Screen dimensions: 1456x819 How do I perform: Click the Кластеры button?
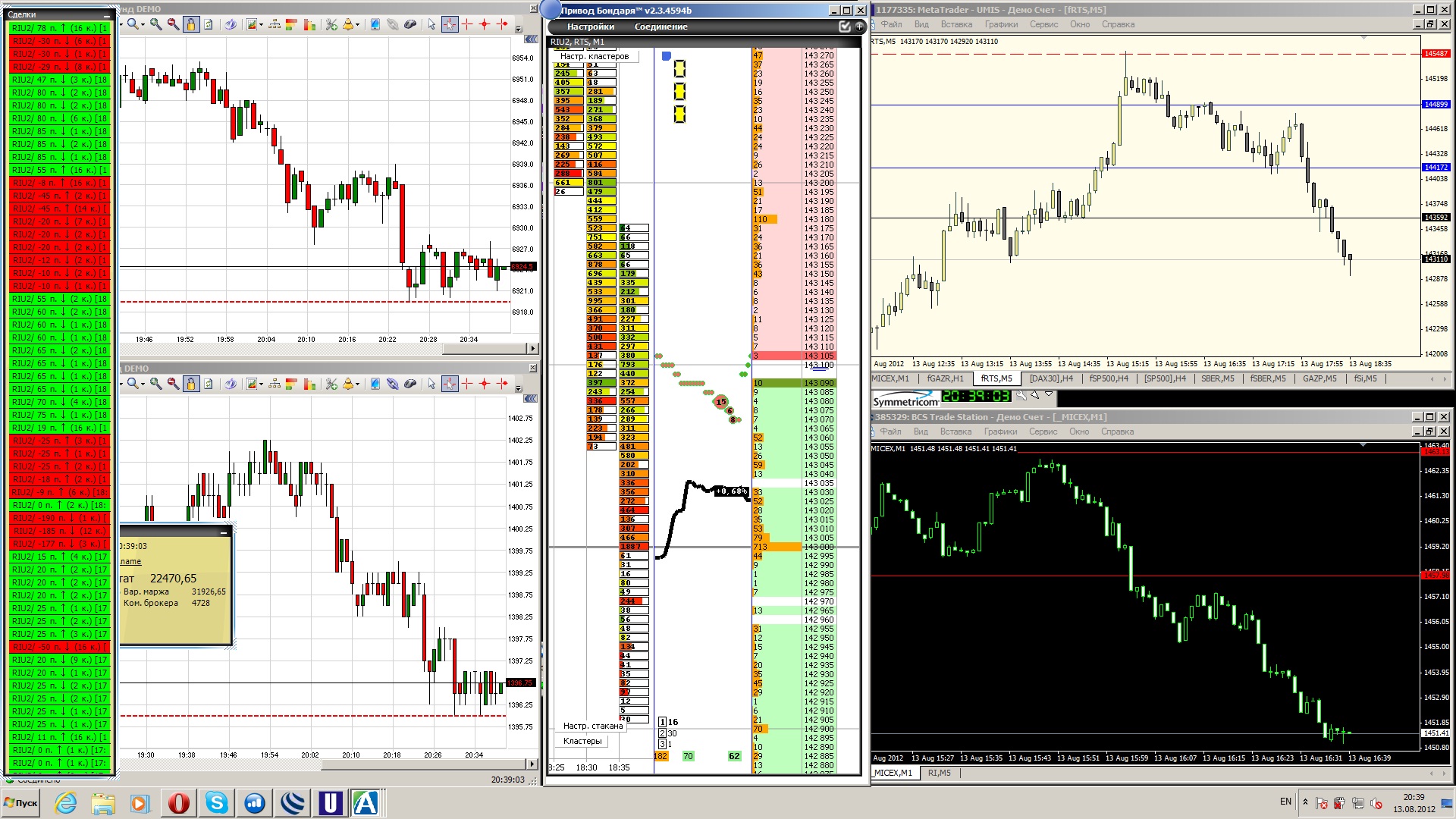click(582, 741)
